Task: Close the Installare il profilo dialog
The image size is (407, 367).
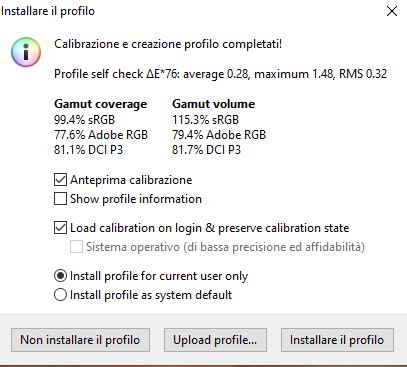Action: tap(392, 11)
